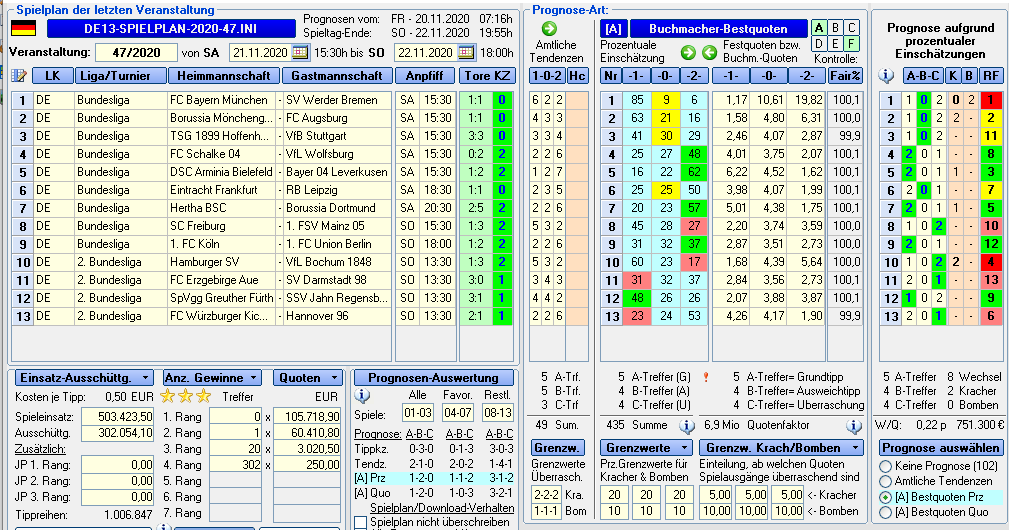The width and height of the screenshot is (1009, 530).
Task: Click info icon next to Quotenfaktor
Action: pyautogui.click(x=853, y=426)
